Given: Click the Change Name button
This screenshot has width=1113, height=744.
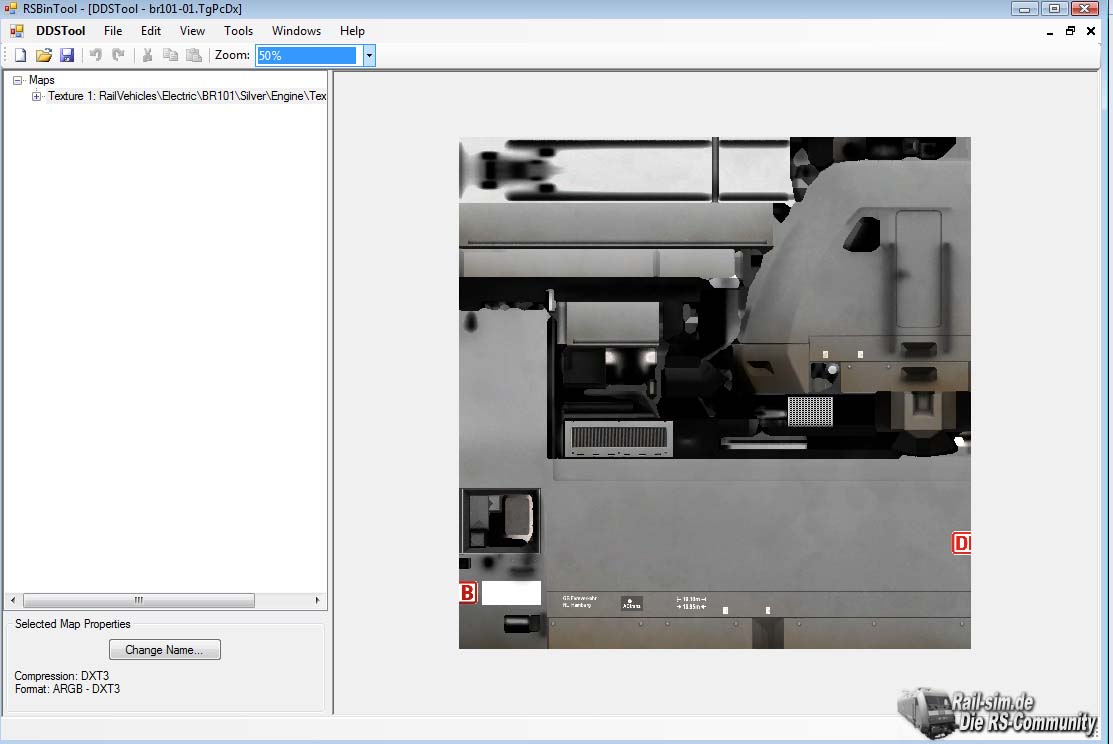Looking at the screenshot, I should [164, 650].
